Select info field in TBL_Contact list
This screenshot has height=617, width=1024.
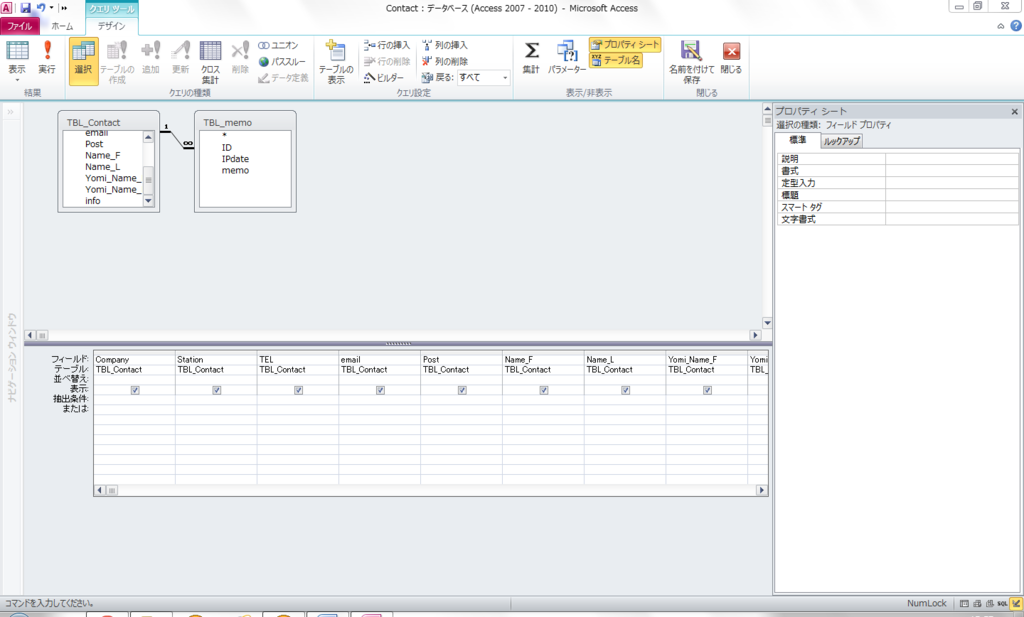pos(93,201)
